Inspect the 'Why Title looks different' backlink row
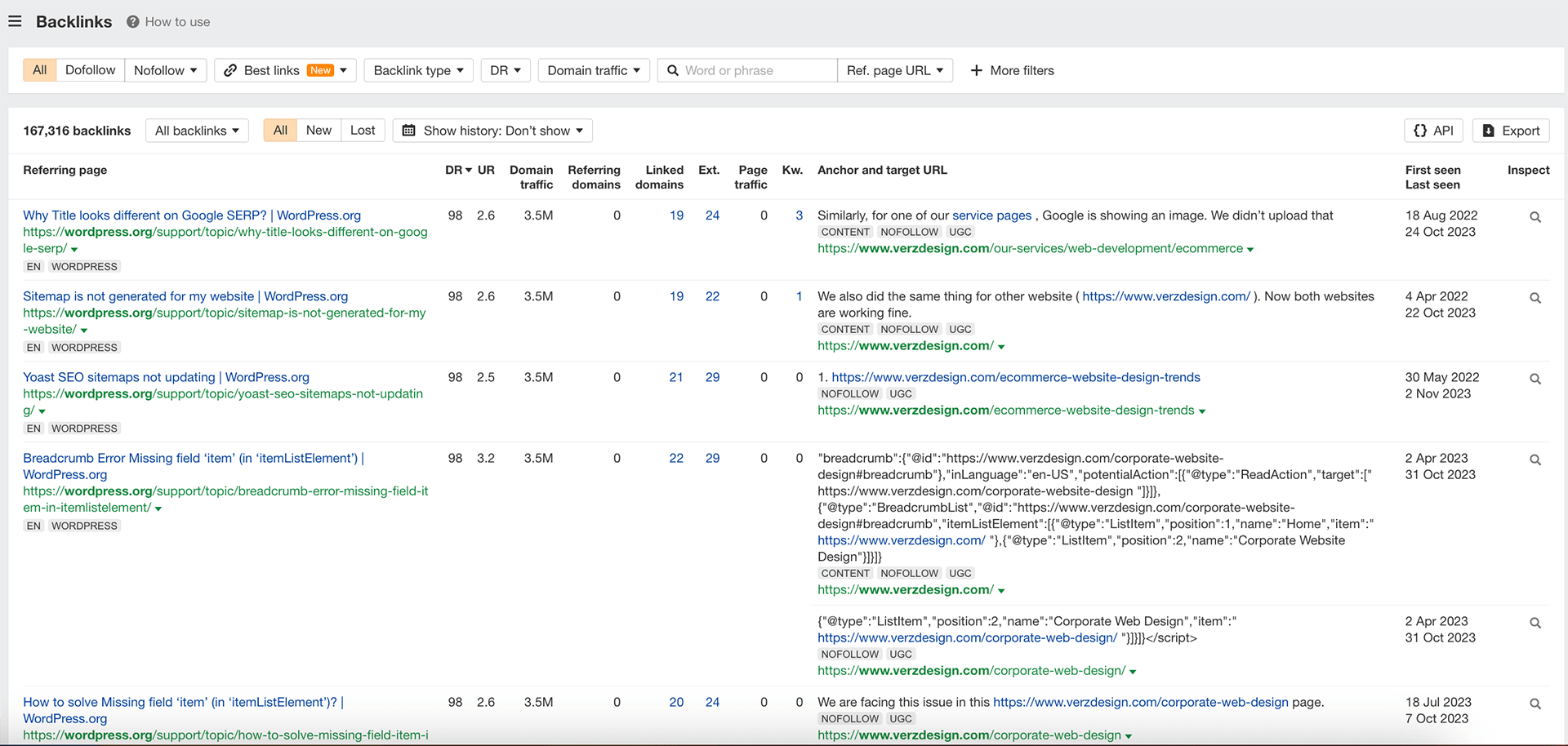 [1535, 217]
